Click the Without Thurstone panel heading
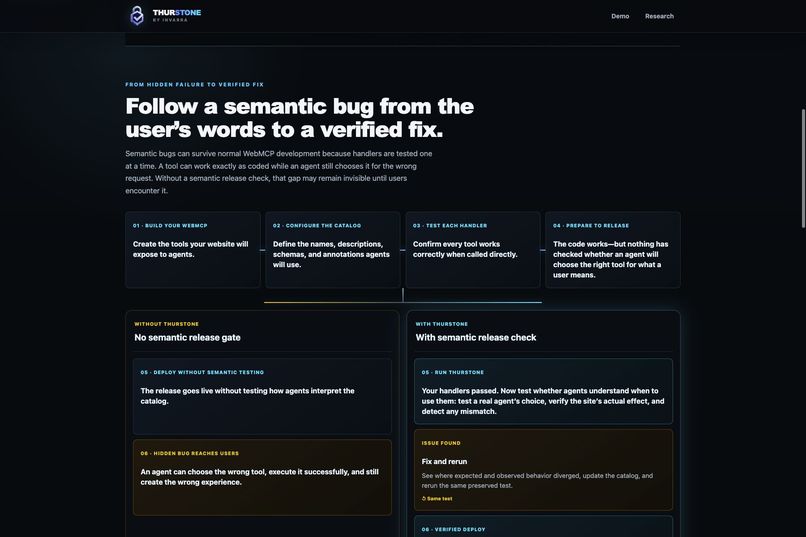The image size is (806, 537). 187,337
